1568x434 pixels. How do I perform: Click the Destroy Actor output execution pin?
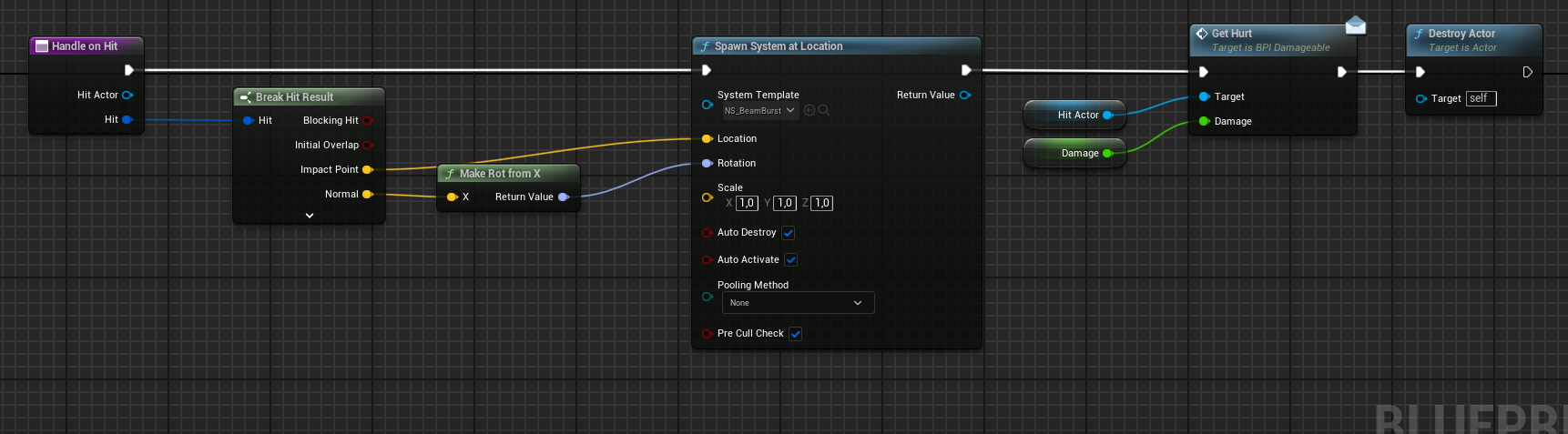1527,72
